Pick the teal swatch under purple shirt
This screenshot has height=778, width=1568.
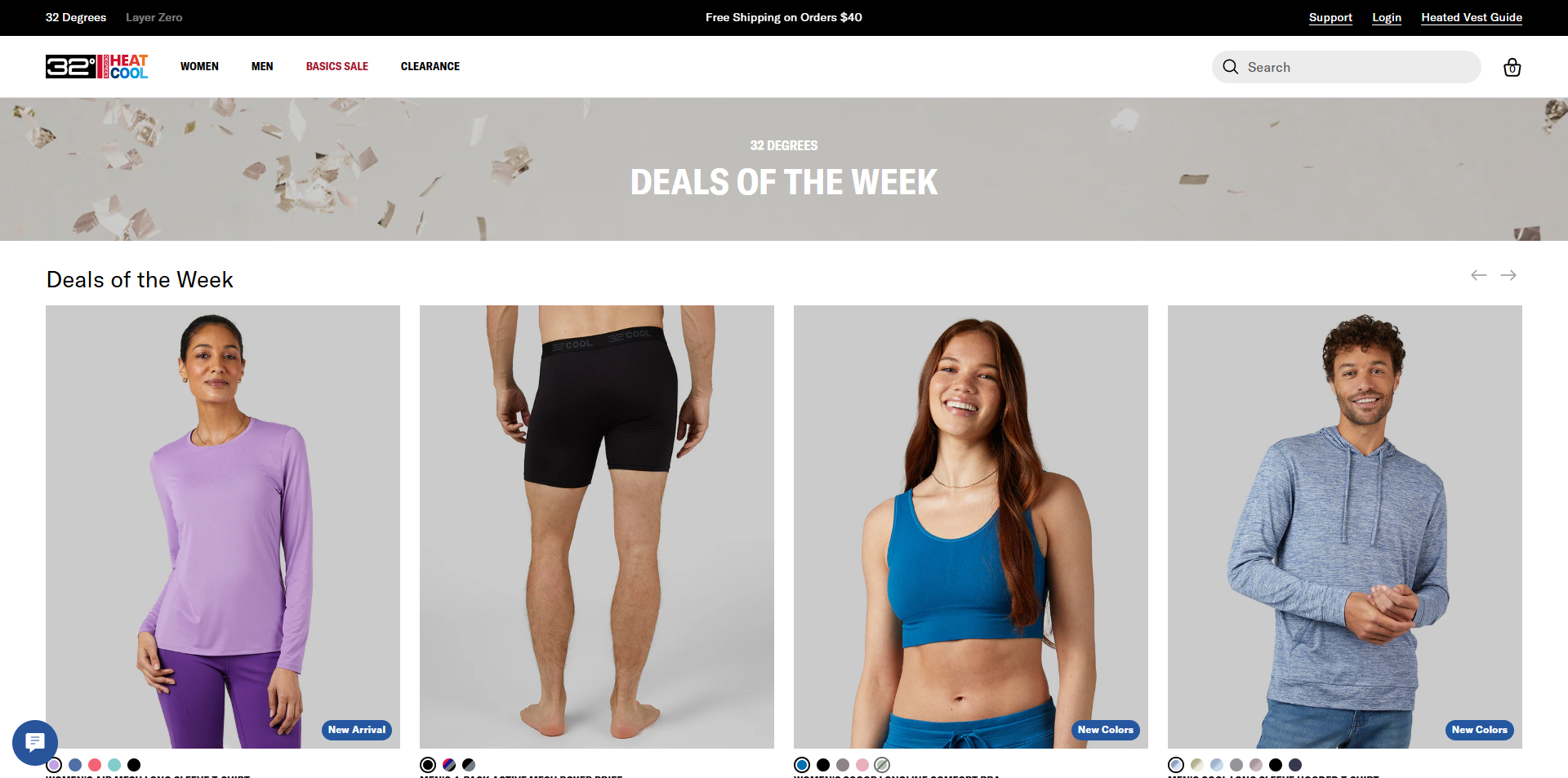(114, 765)
